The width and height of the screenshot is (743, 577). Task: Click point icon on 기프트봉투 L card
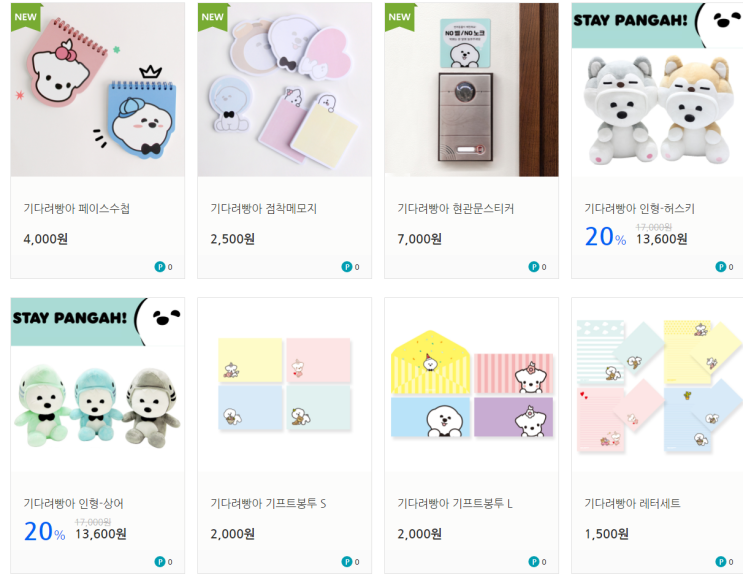point(534,562)
